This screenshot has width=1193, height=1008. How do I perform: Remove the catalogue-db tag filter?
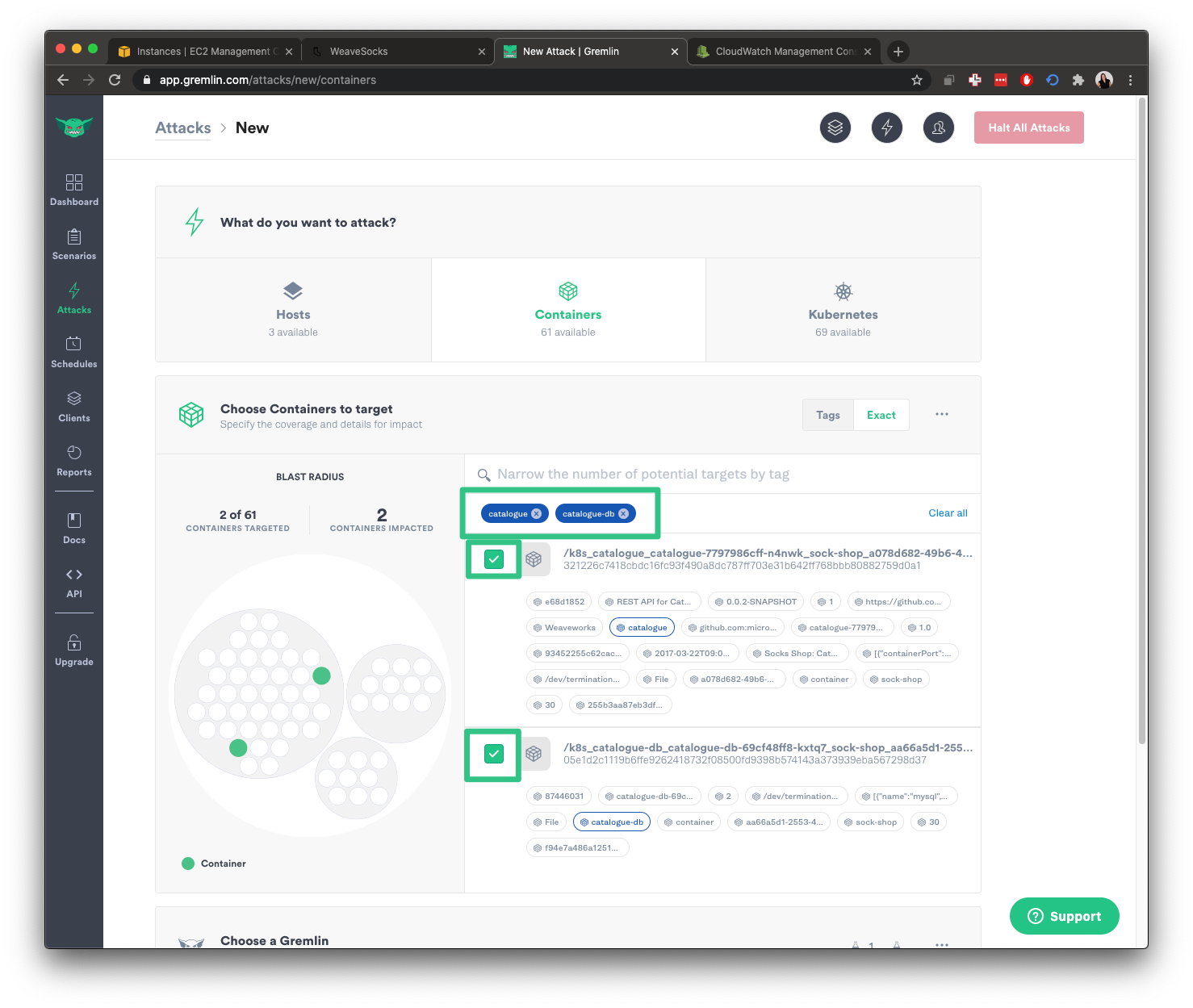coord(623,514)
